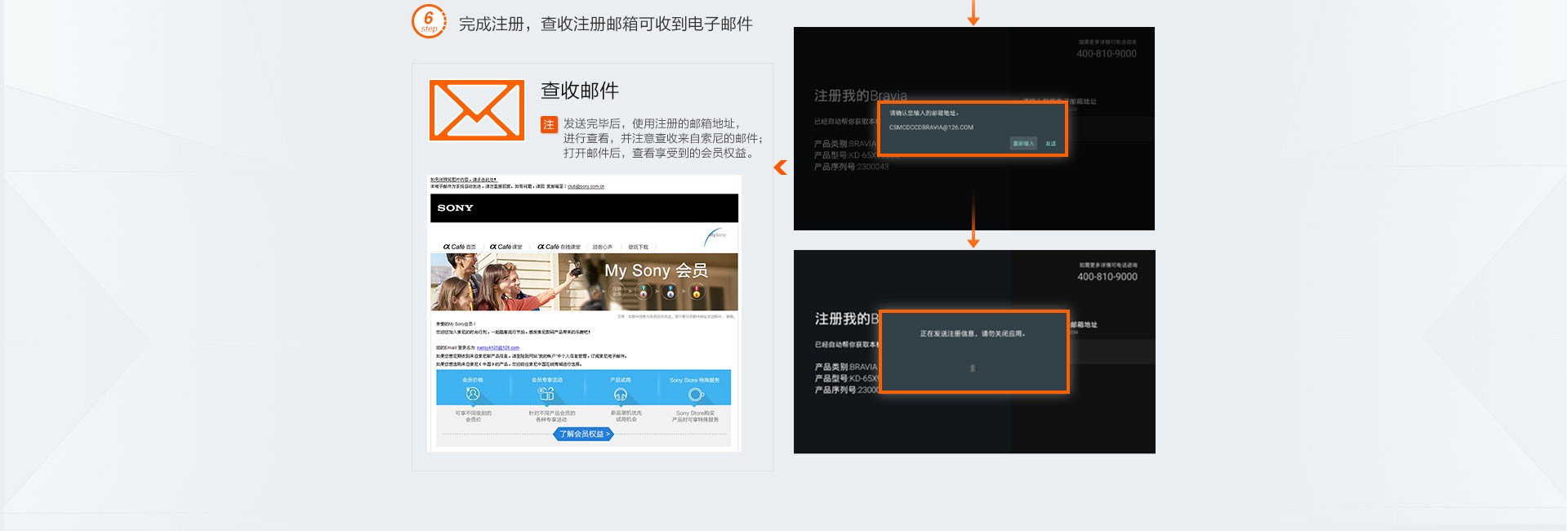Screen dimensions: 1568x531
Task: Click 重新输入 in the email confirmation dialog
Action: [x=1023, y=143]
